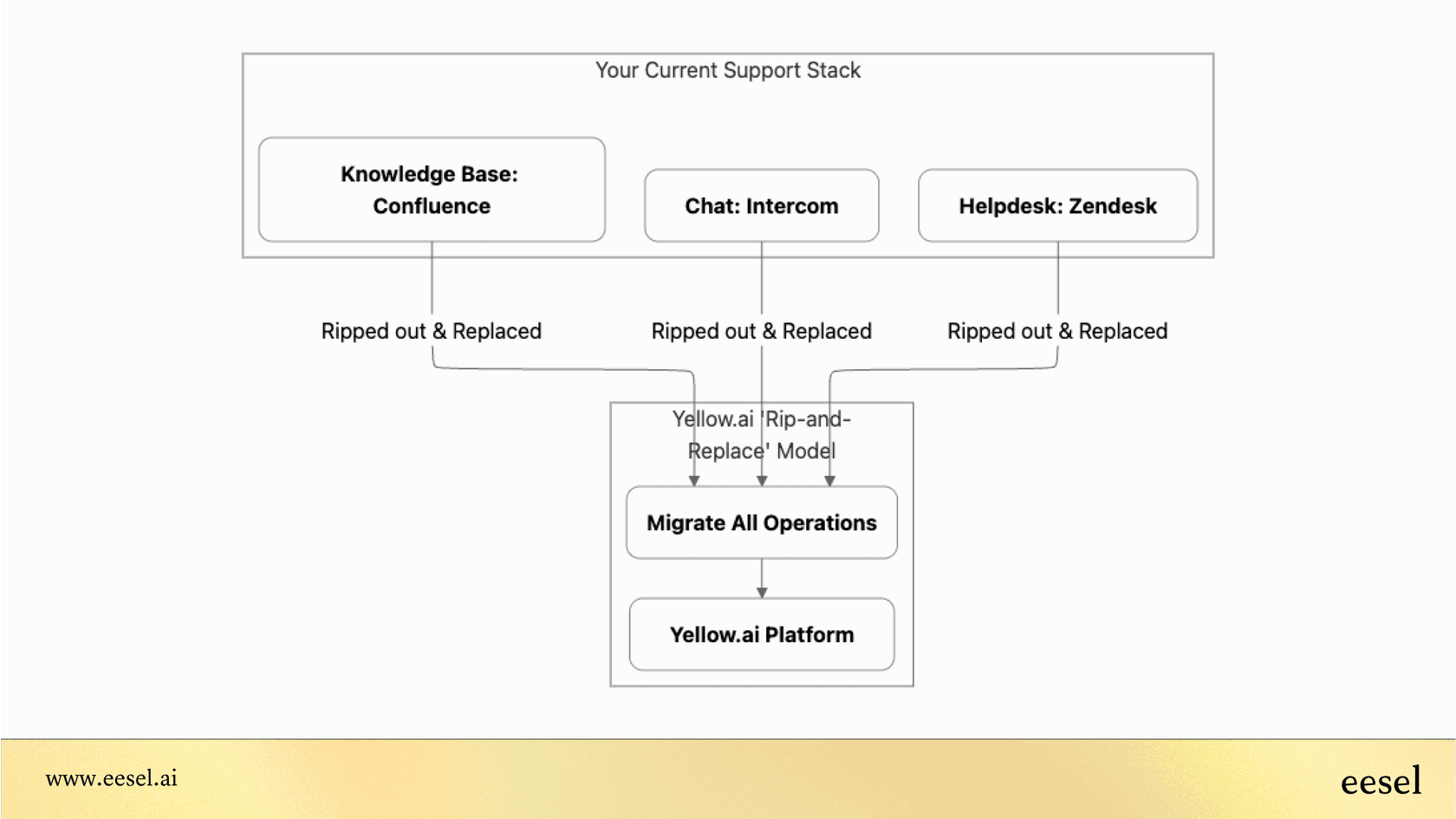Open the www.eesel.ai link

pos(111,778)
